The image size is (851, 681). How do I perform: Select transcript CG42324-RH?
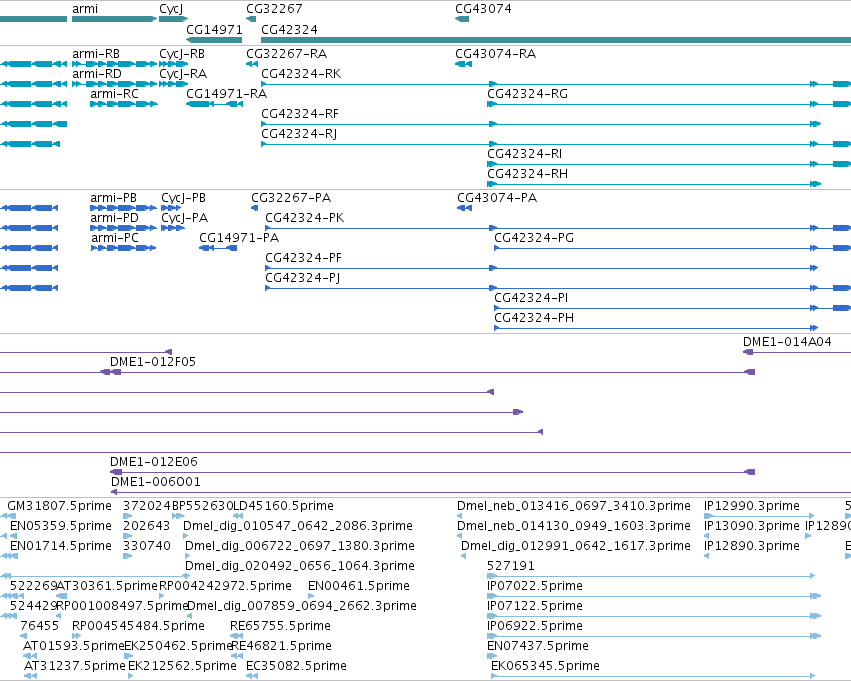coord(528,174)
